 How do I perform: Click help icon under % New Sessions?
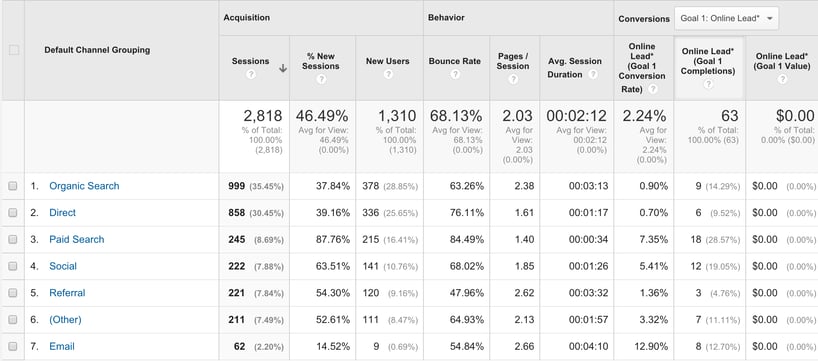click(321, 79)
